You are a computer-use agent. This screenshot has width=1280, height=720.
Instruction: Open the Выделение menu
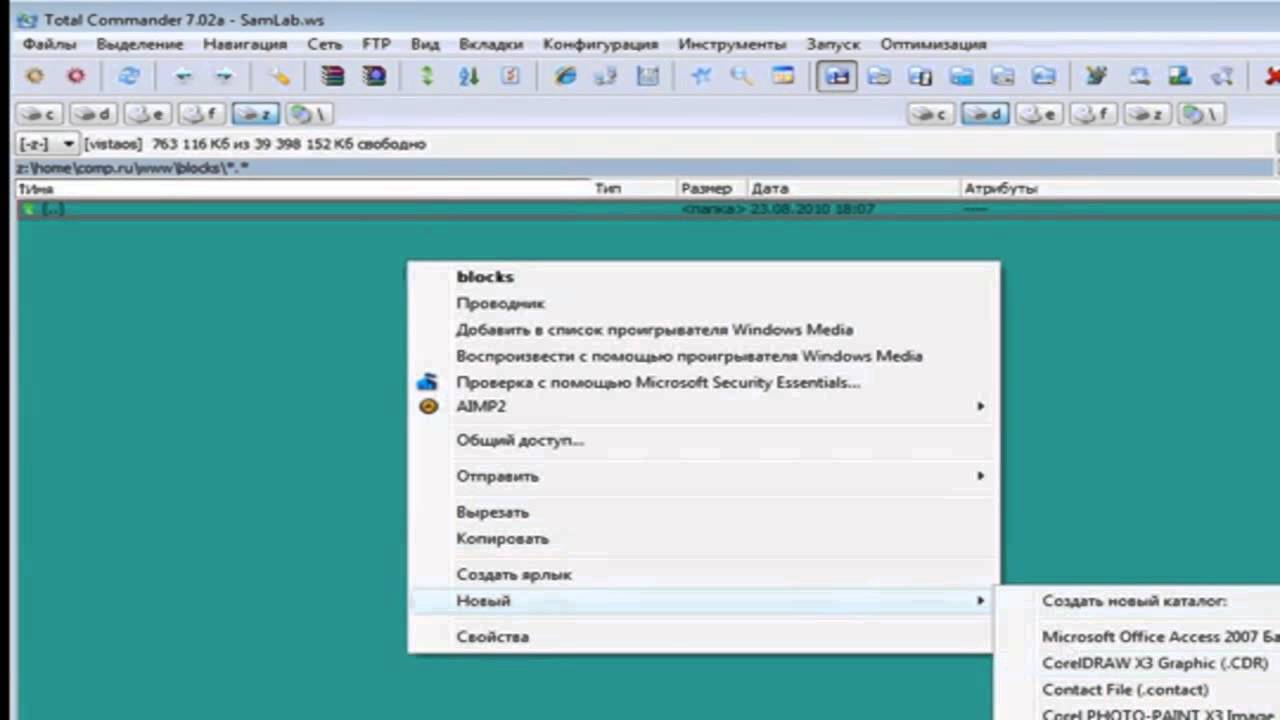(140, 44)
